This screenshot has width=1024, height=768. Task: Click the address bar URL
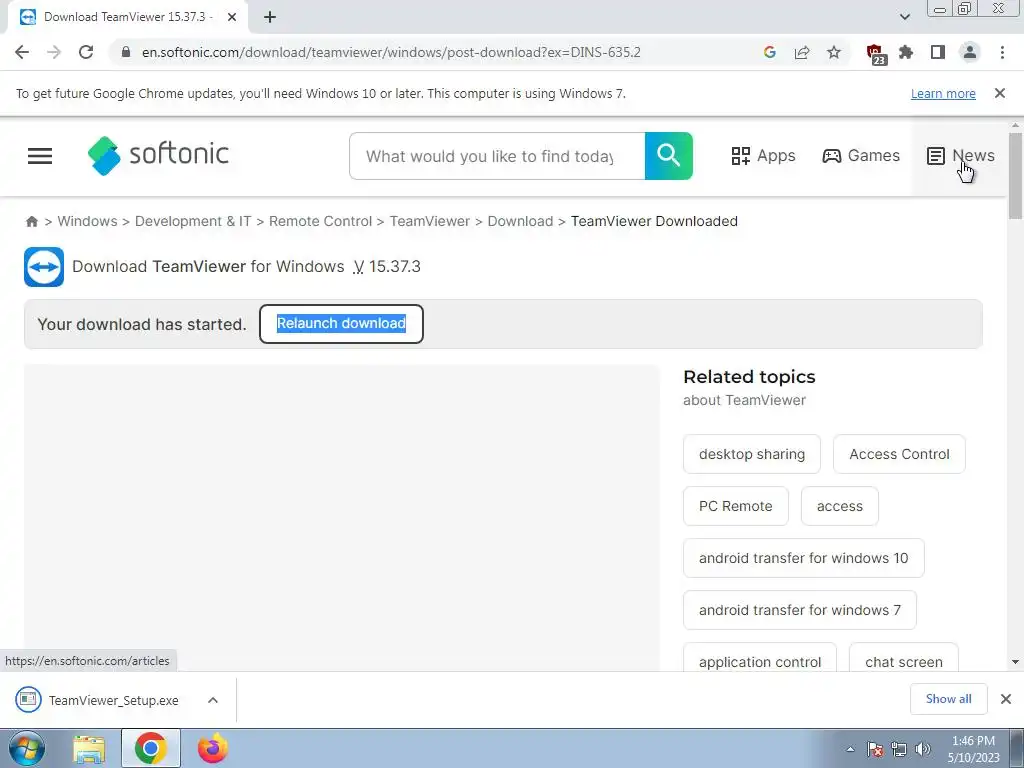point(391,52)
